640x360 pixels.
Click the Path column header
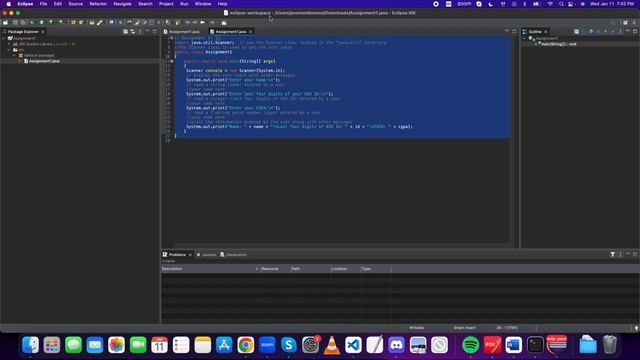pos(310,269)
